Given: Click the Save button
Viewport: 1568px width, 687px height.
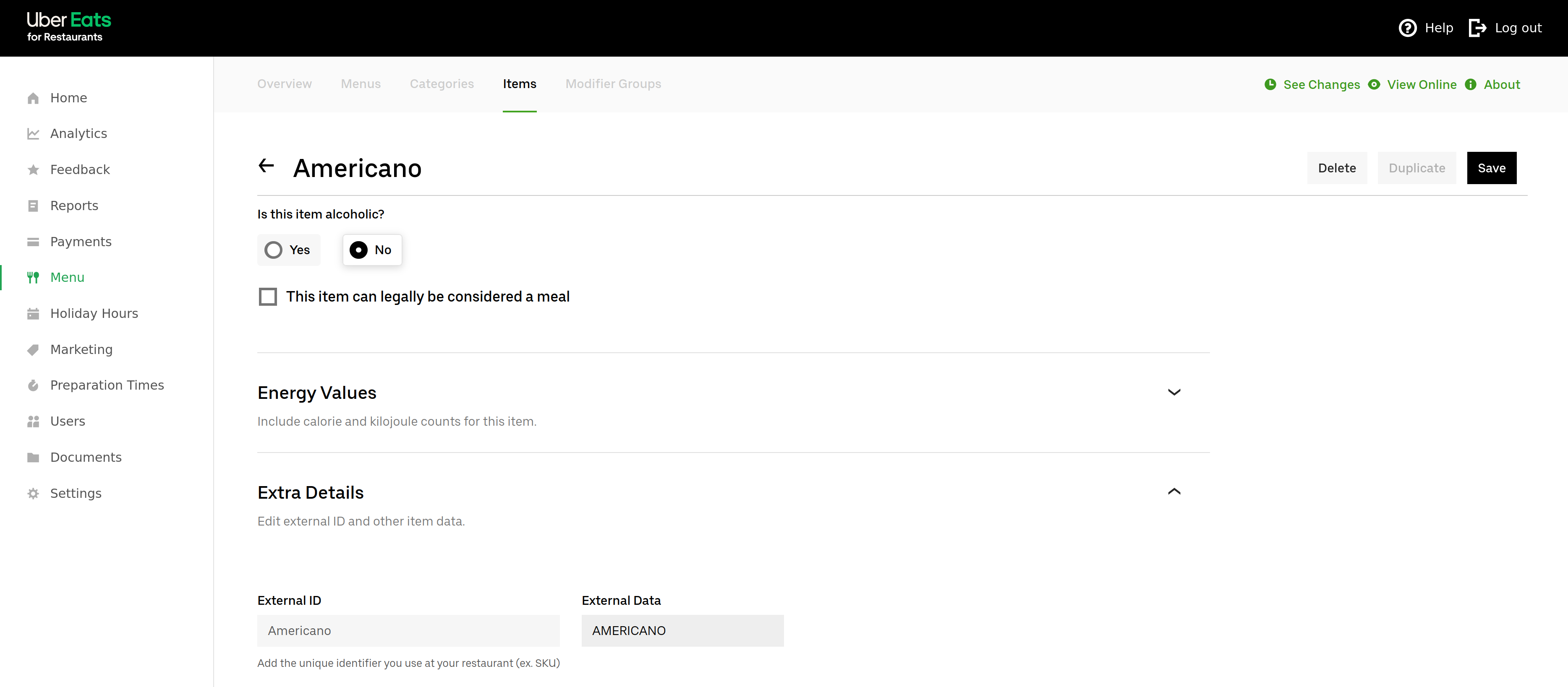Looking at the screenshot, I should click(1491, 168).
